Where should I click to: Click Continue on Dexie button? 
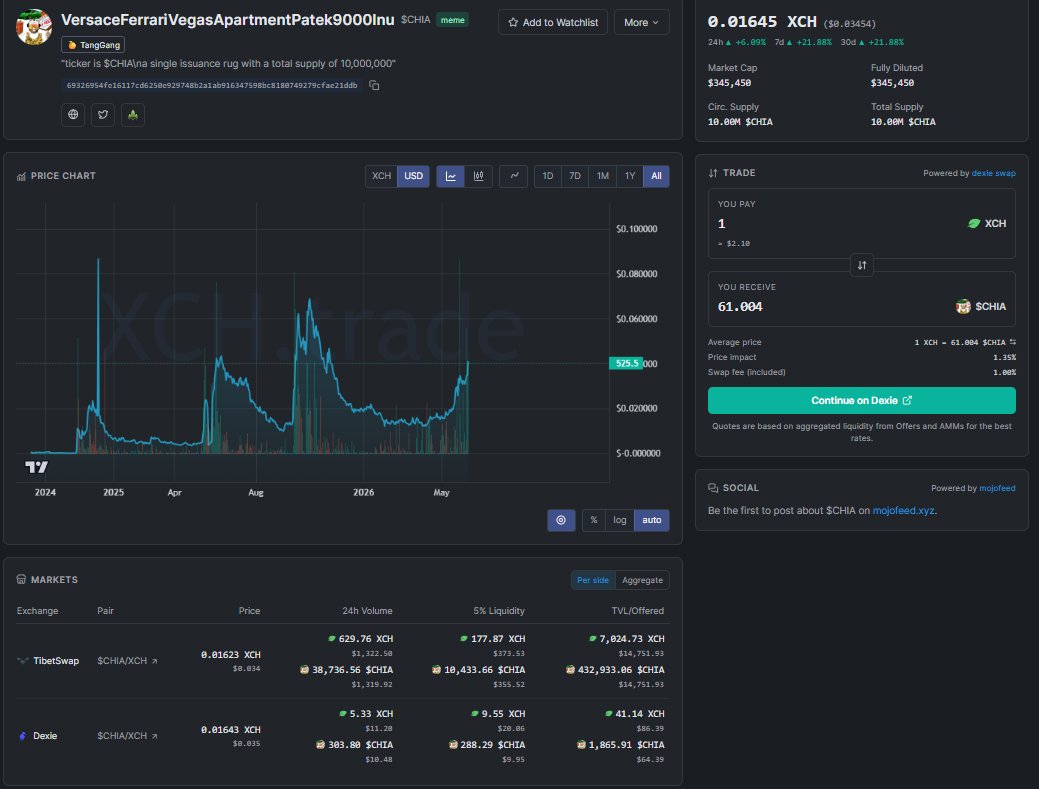[x=861, y=401]
